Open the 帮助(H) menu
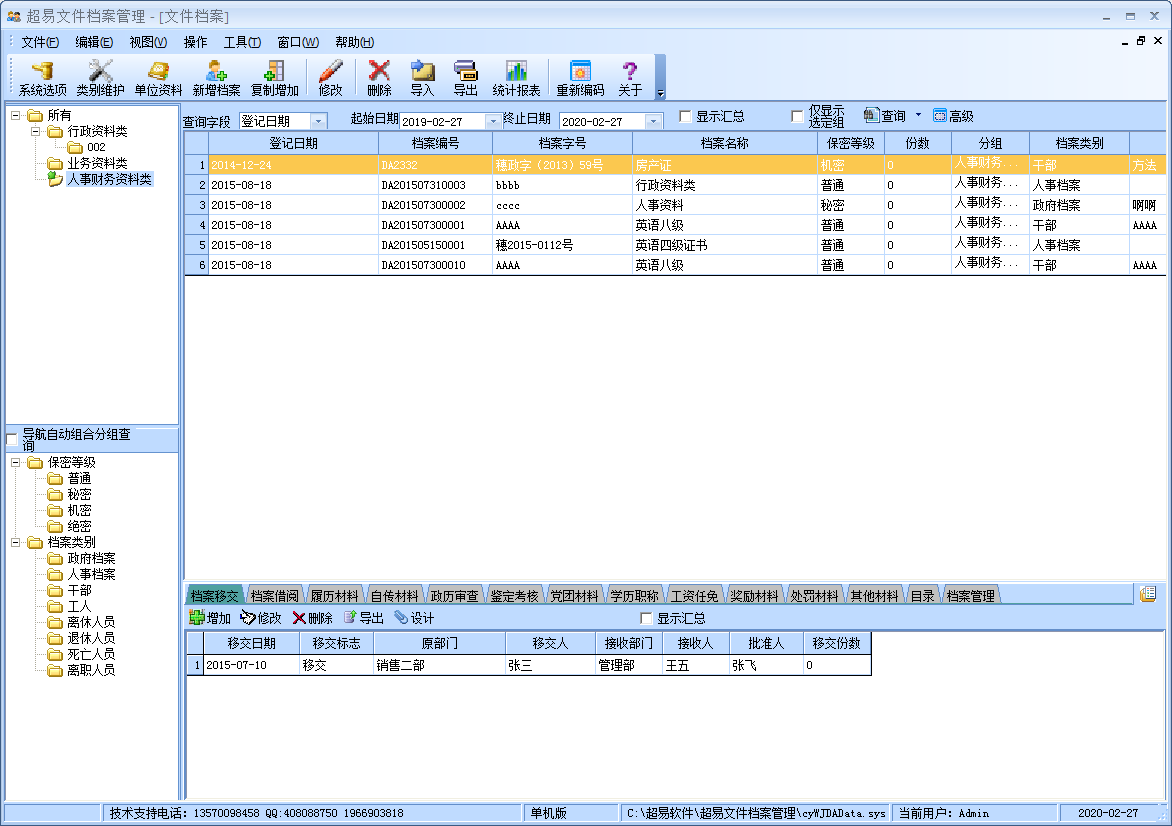The image size is (1172, 826). click(x=354, y=42)
